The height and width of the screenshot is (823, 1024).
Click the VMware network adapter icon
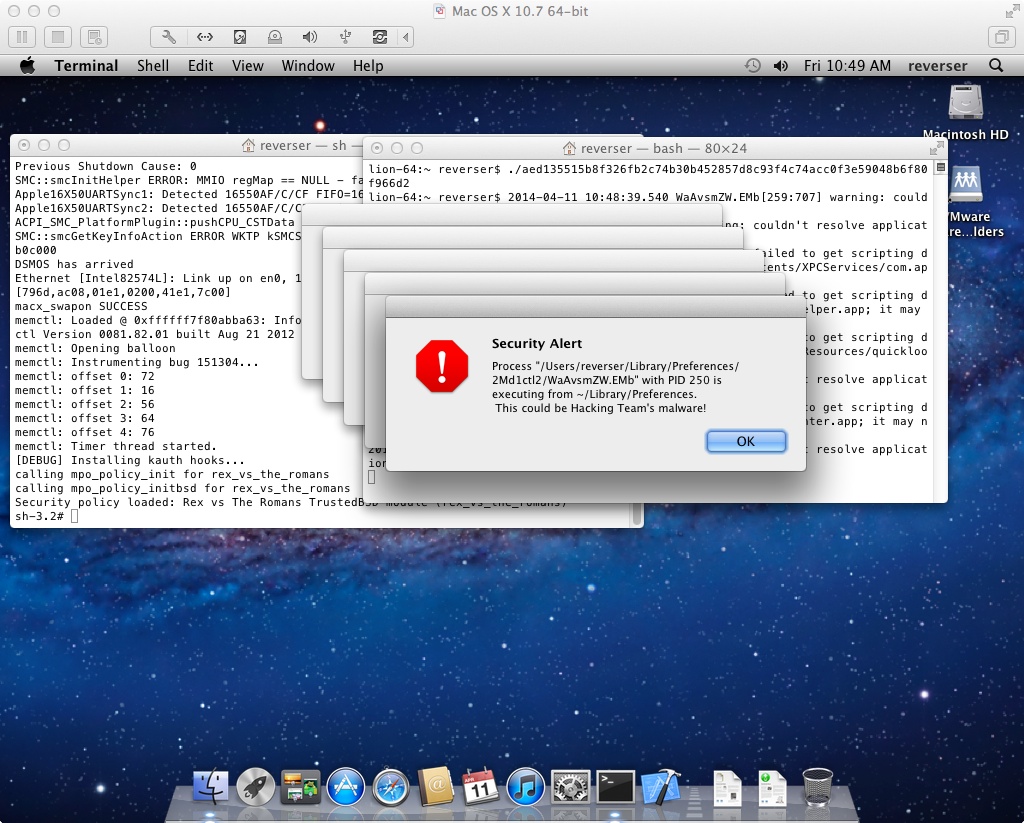(x=204, y=37)
